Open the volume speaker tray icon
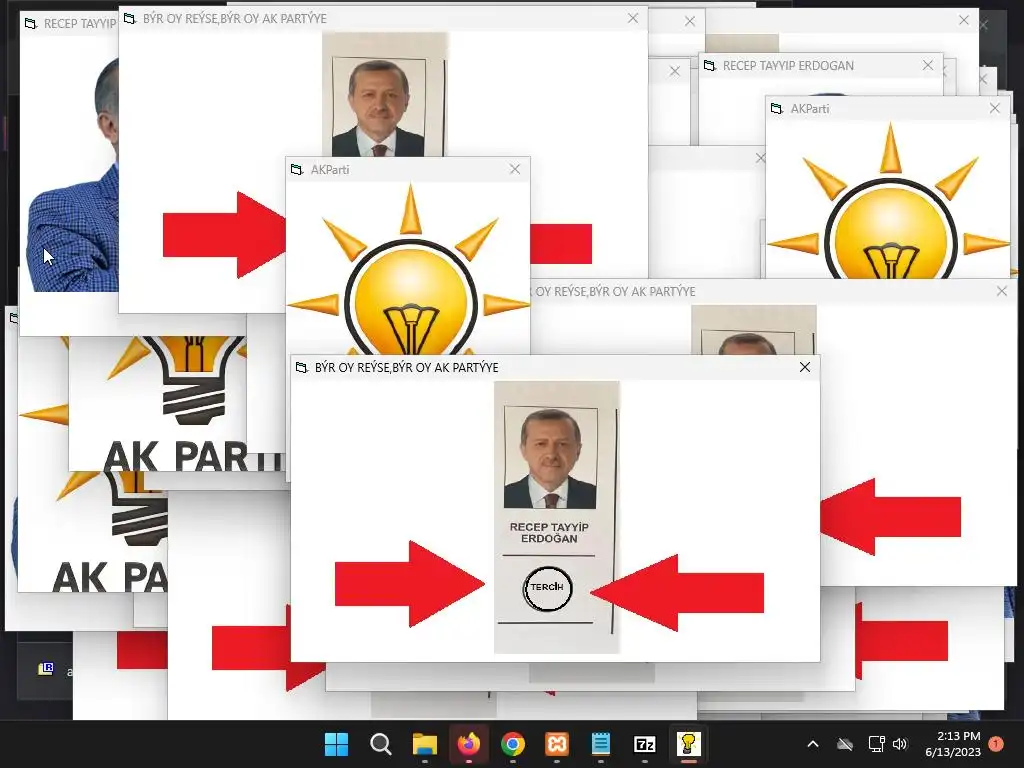 pos(900,744)
